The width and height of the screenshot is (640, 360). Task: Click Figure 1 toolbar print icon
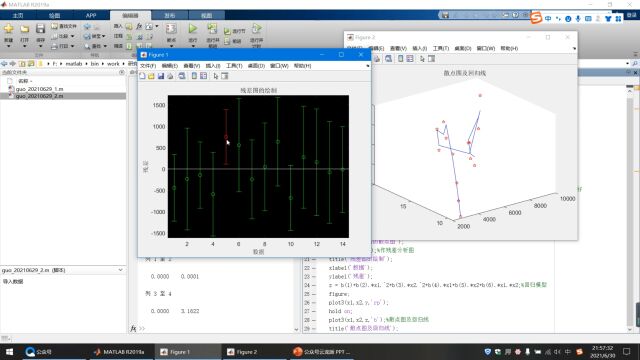point(170,76)
